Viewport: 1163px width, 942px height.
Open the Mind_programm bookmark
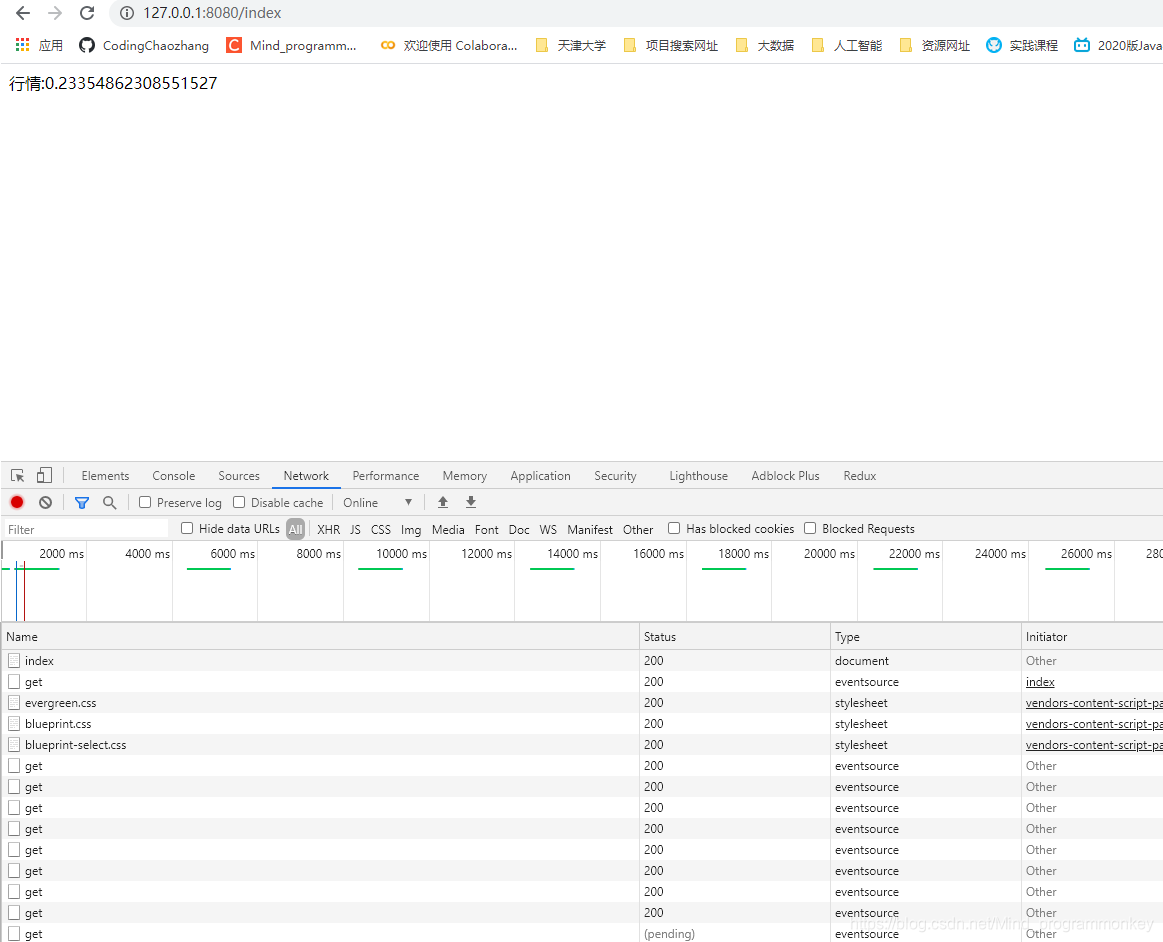pos(291,45)
